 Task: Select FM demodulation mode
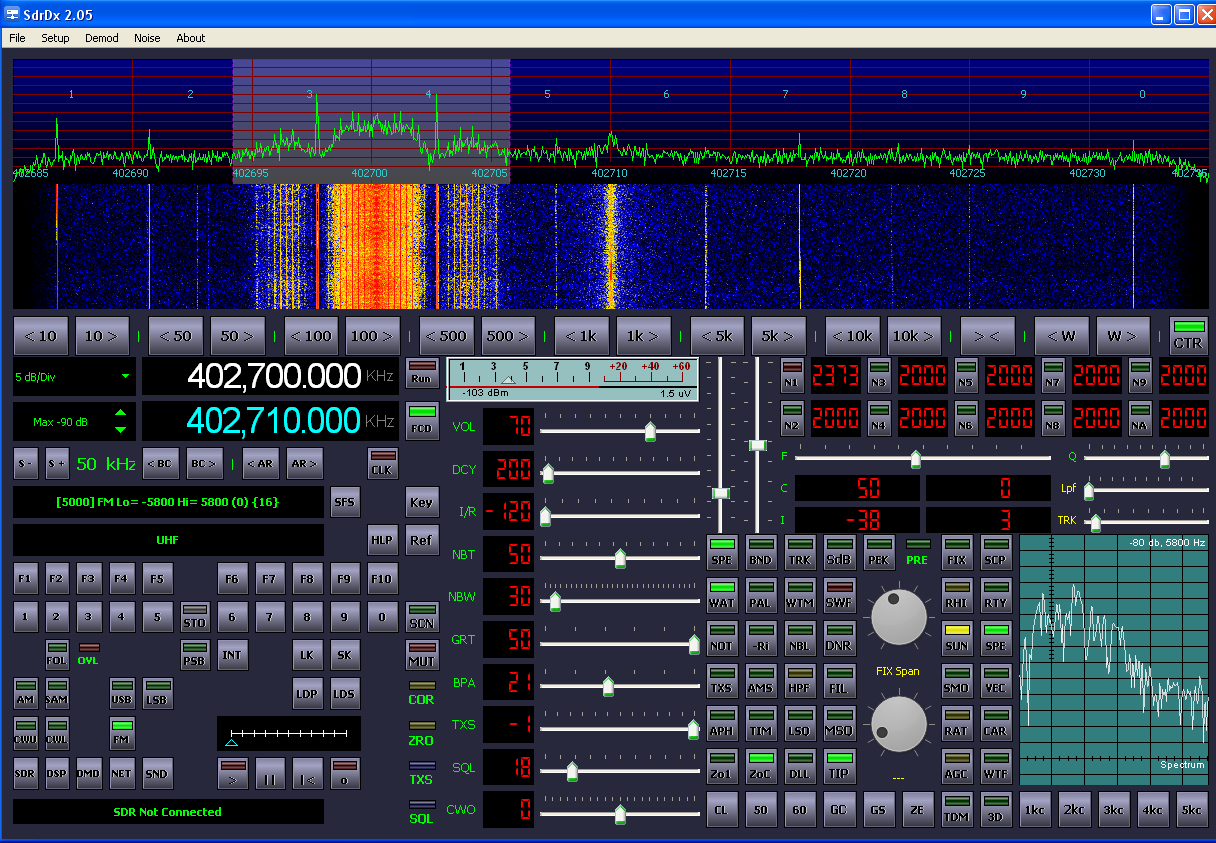tap(122, 733)
